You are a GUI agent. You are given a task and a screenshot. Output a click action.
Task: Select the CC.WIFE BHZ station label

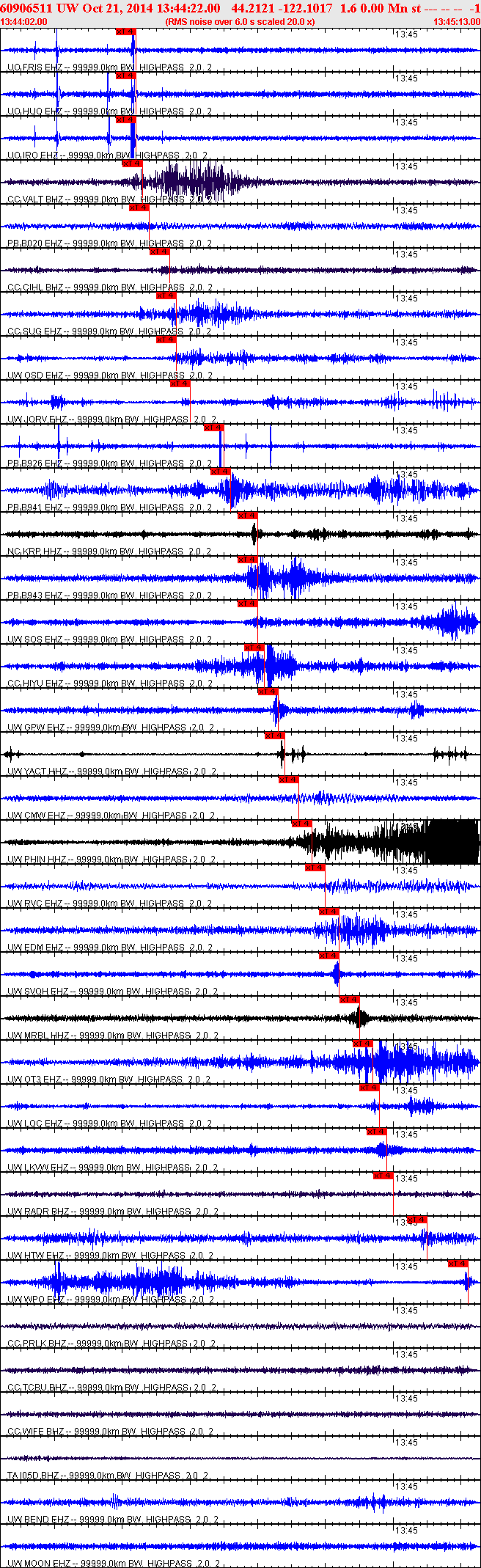(111, 1432)
